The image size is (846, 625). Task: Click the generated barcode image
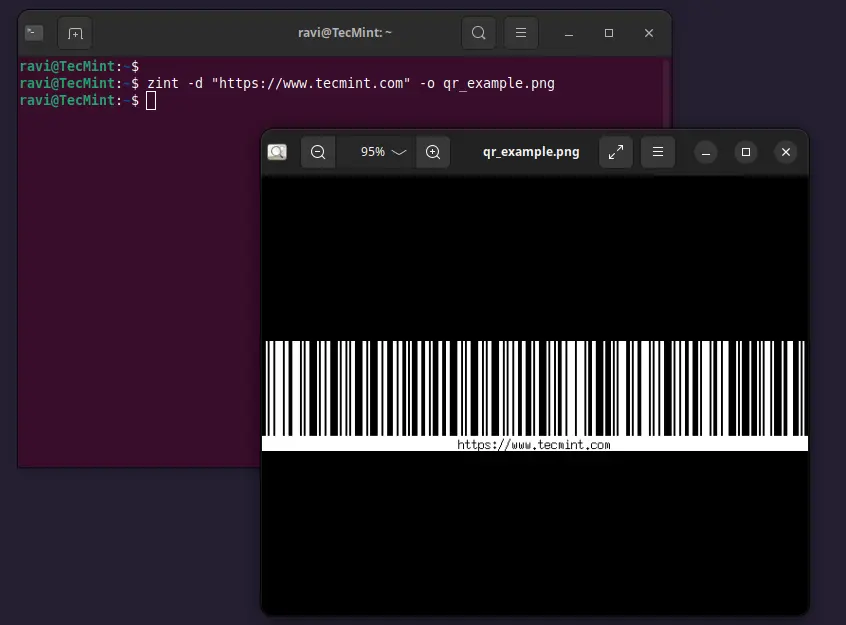click(535, 395)
